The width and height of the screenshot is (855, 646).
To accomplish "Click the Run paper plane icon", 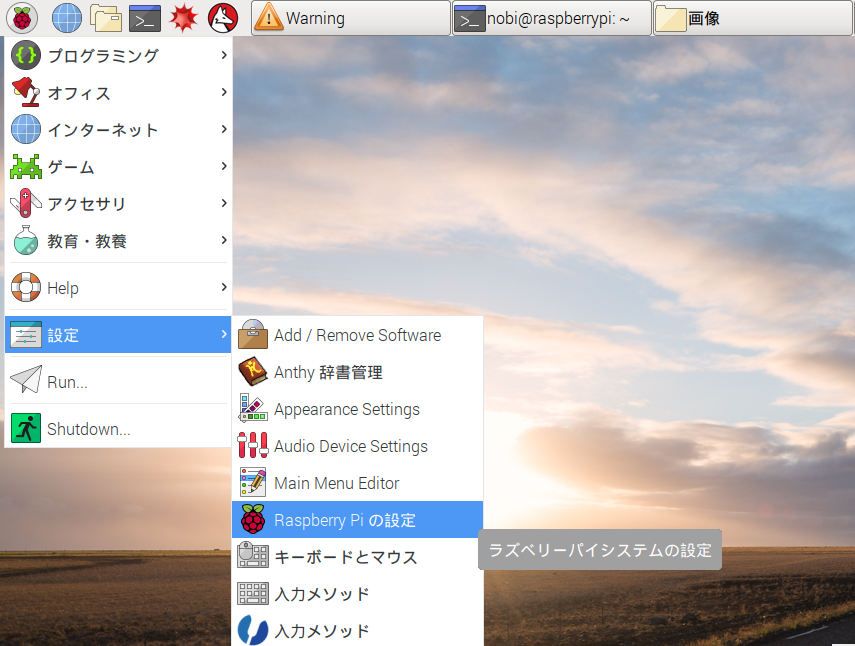I will click(26, 379).
